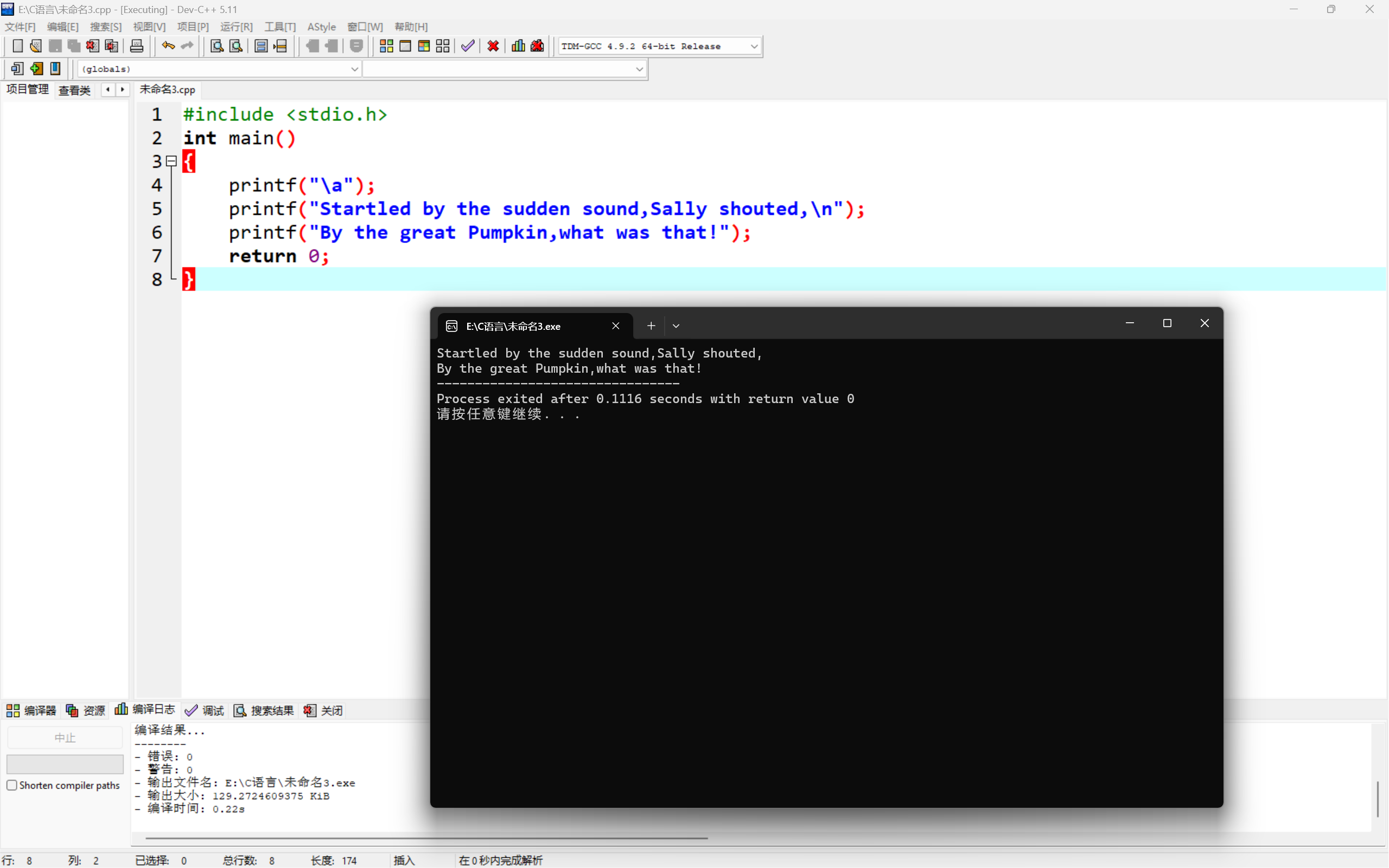Viewport: 1389px width, 868px height.
Task: Enable Shorten compiler paths checkbox
Action: [x=12, y=785]
